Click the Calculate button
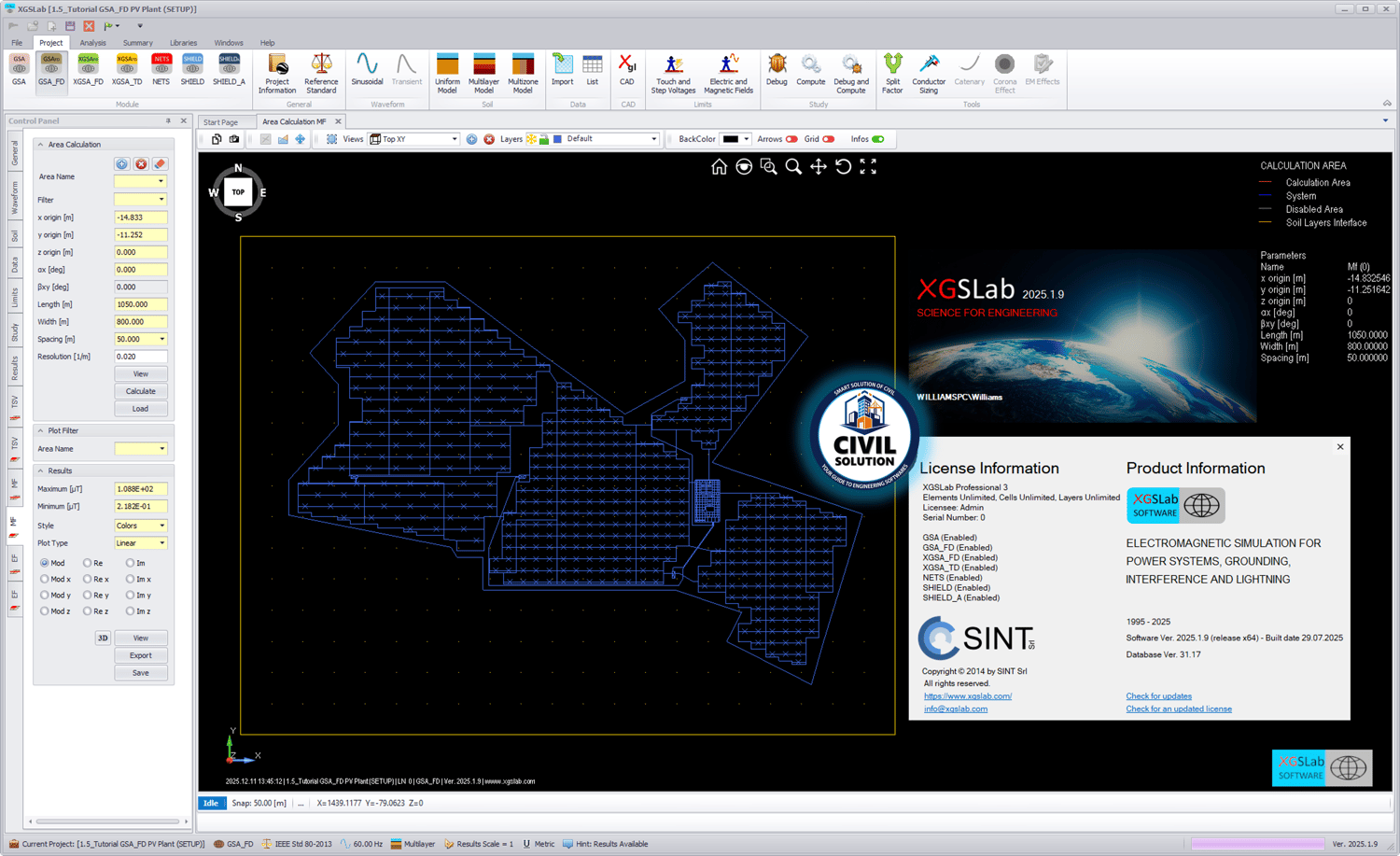The width and height of the screenshot is (1400, 856). point(141,391)
